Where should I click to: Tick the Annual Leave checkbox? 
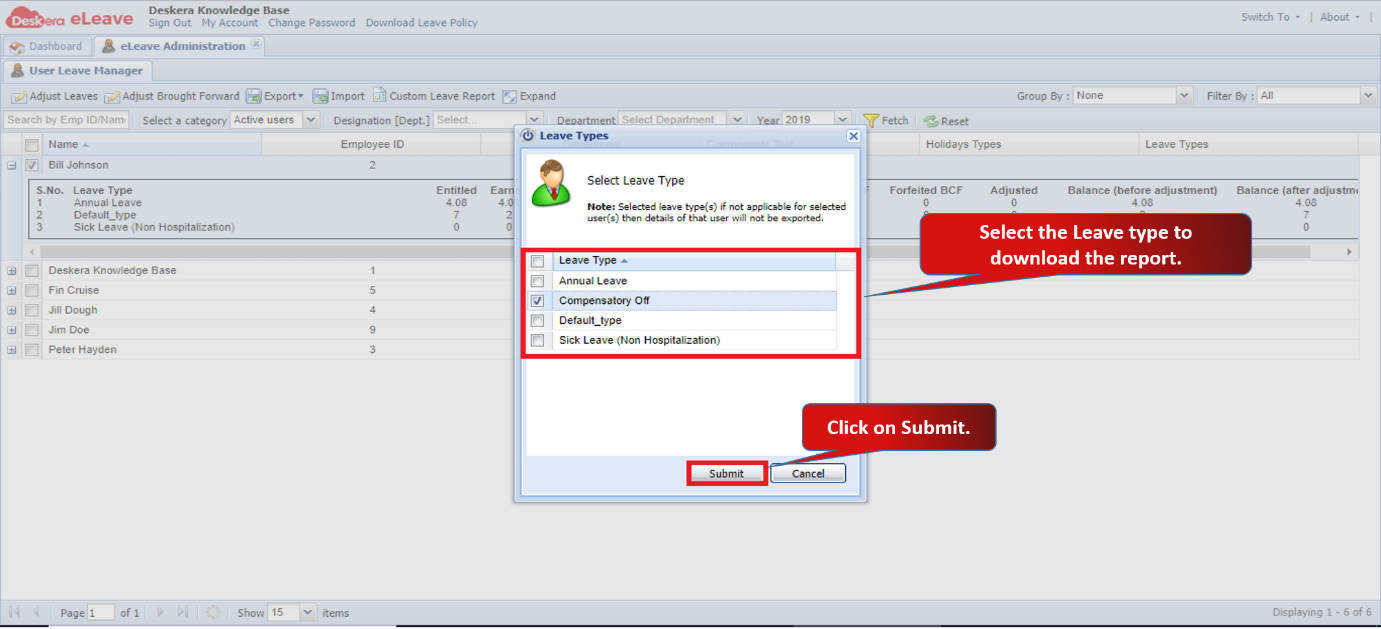coord(538,281)
